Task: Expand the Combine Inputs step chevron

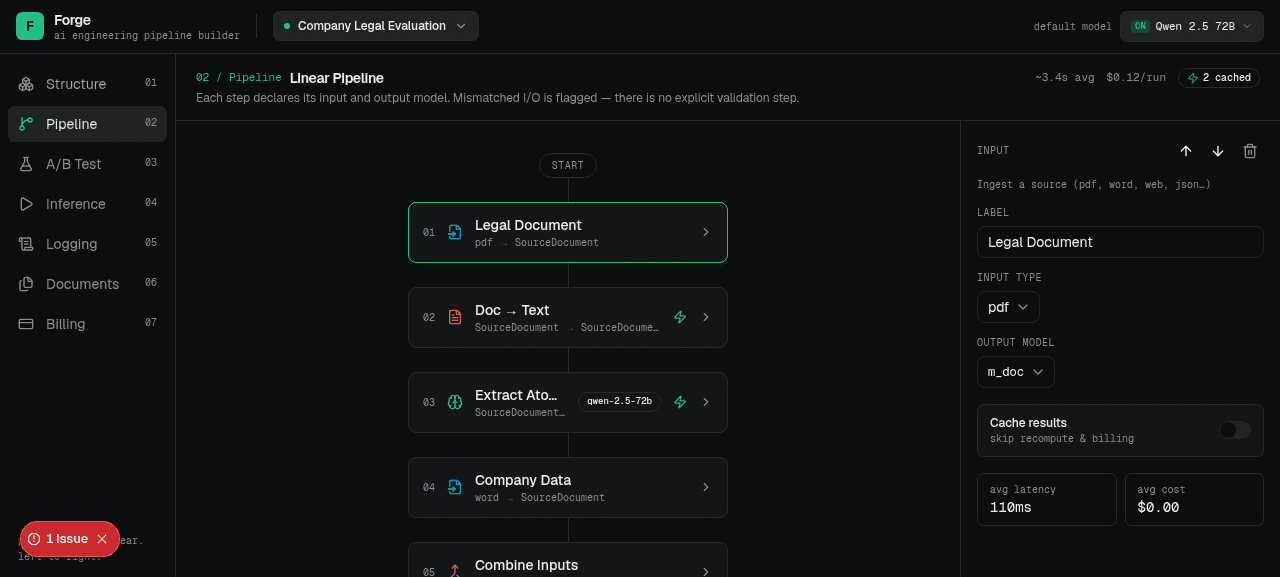Action: 705,571
